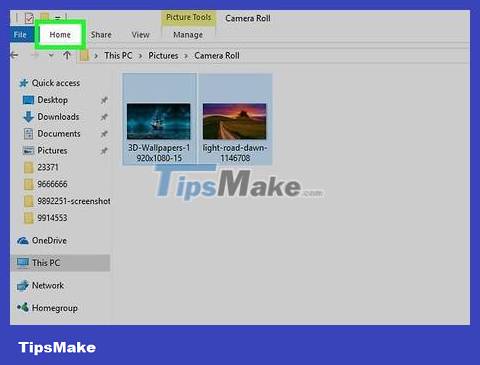Screen dimensions: 480x365
Task: Select Network in navigation pane
Action: 48,286
